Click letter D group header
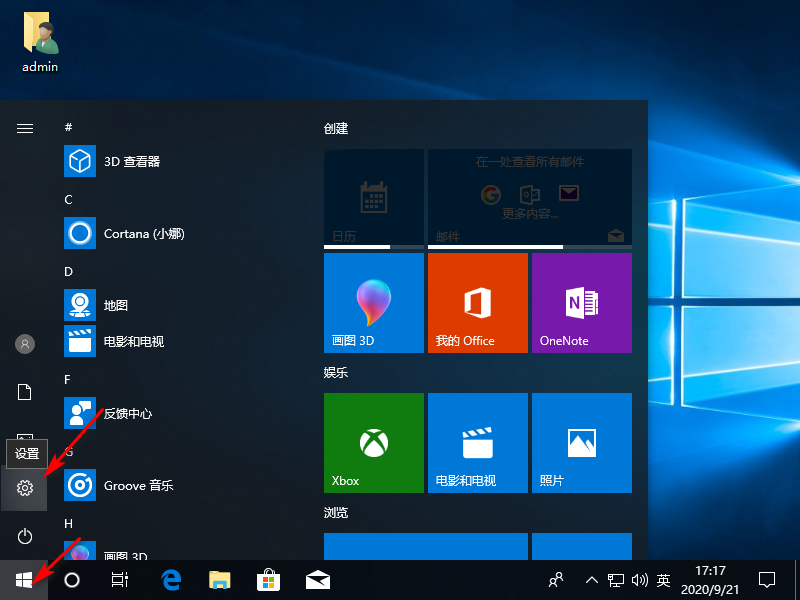 69,271
